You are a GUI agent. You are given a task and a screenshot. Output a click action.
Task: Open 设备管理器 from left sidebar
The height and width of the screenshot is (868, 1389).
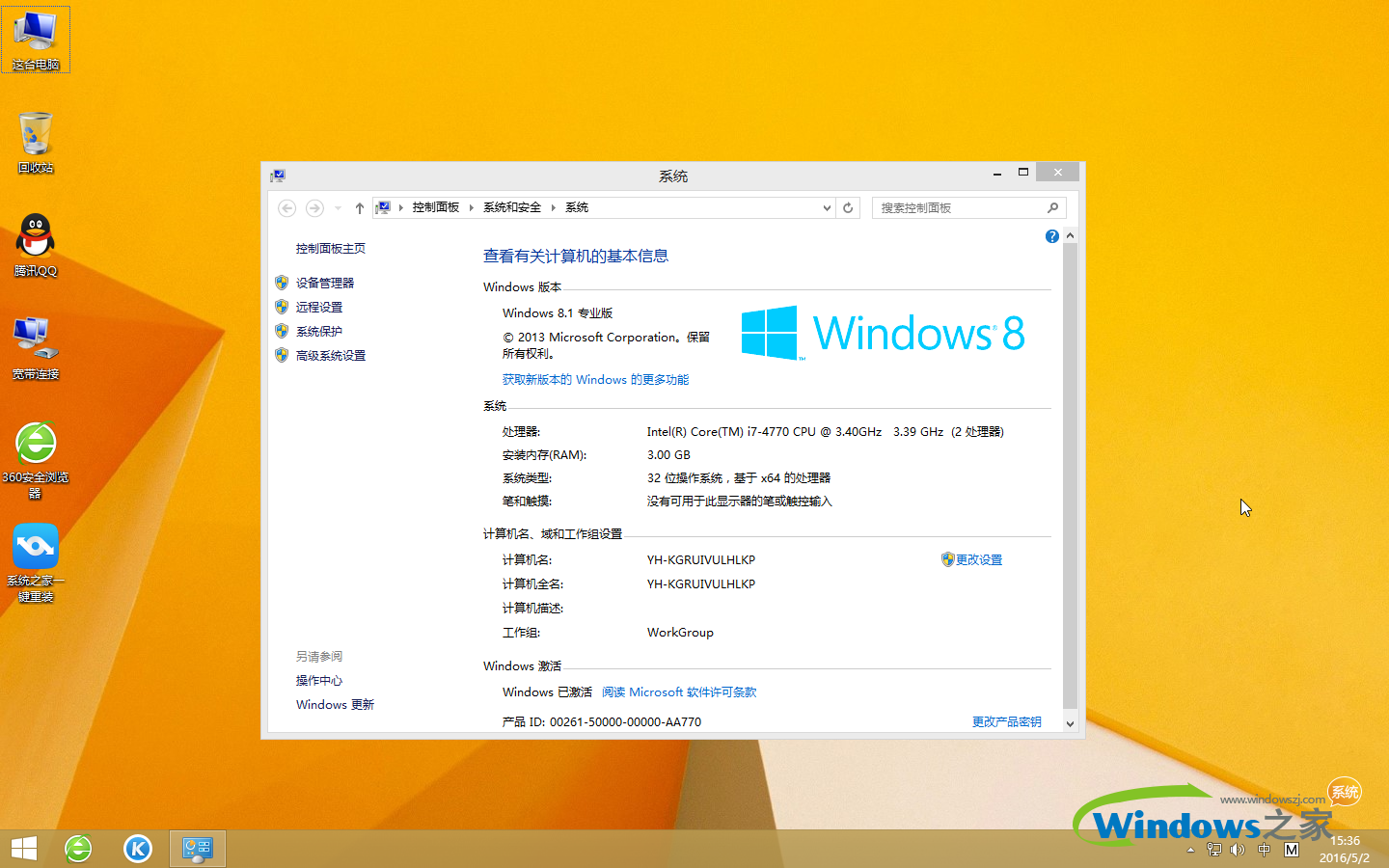[x=325, y=283]
